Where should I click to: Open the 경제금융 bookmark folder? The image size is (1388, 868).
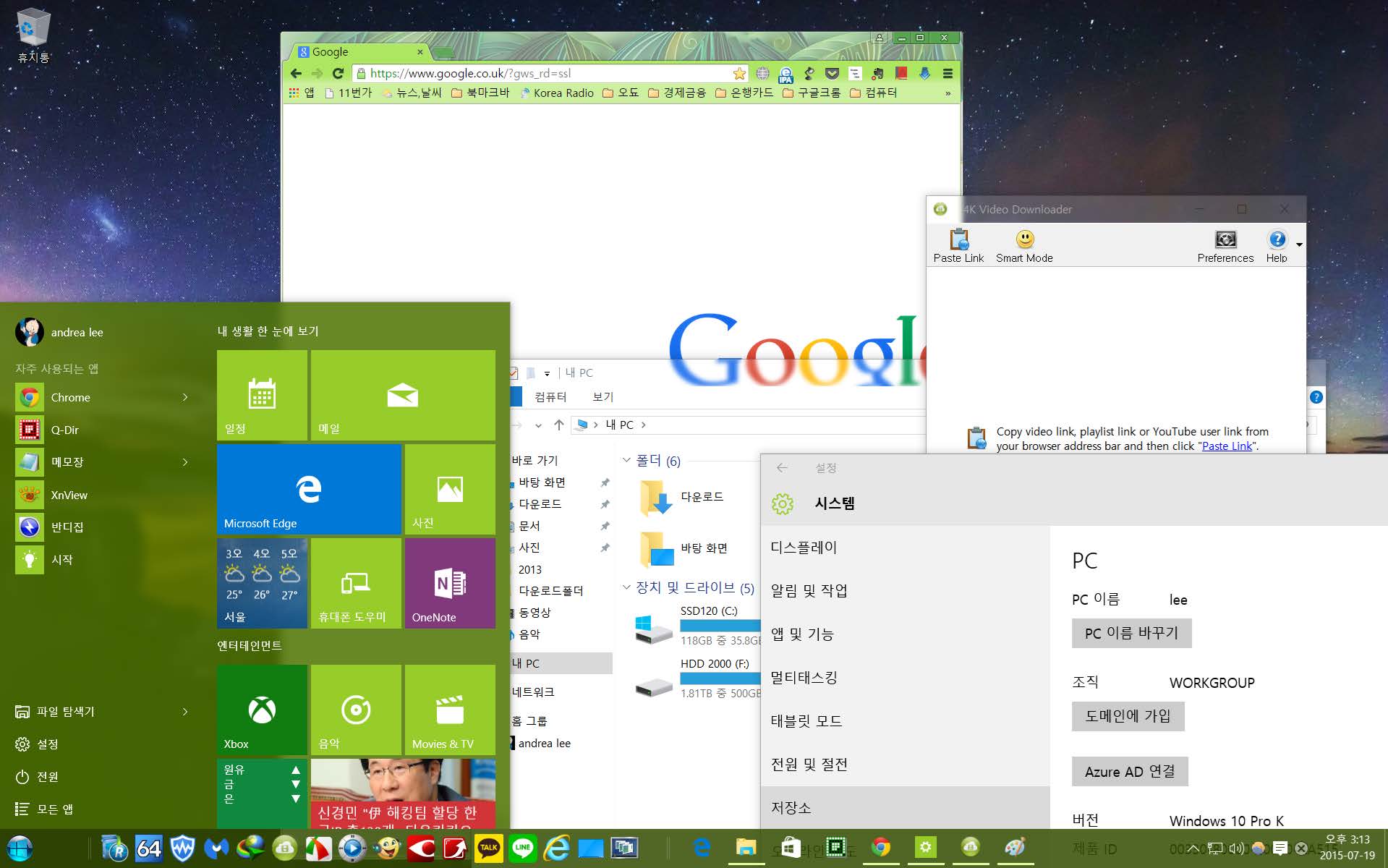(676, 93)
